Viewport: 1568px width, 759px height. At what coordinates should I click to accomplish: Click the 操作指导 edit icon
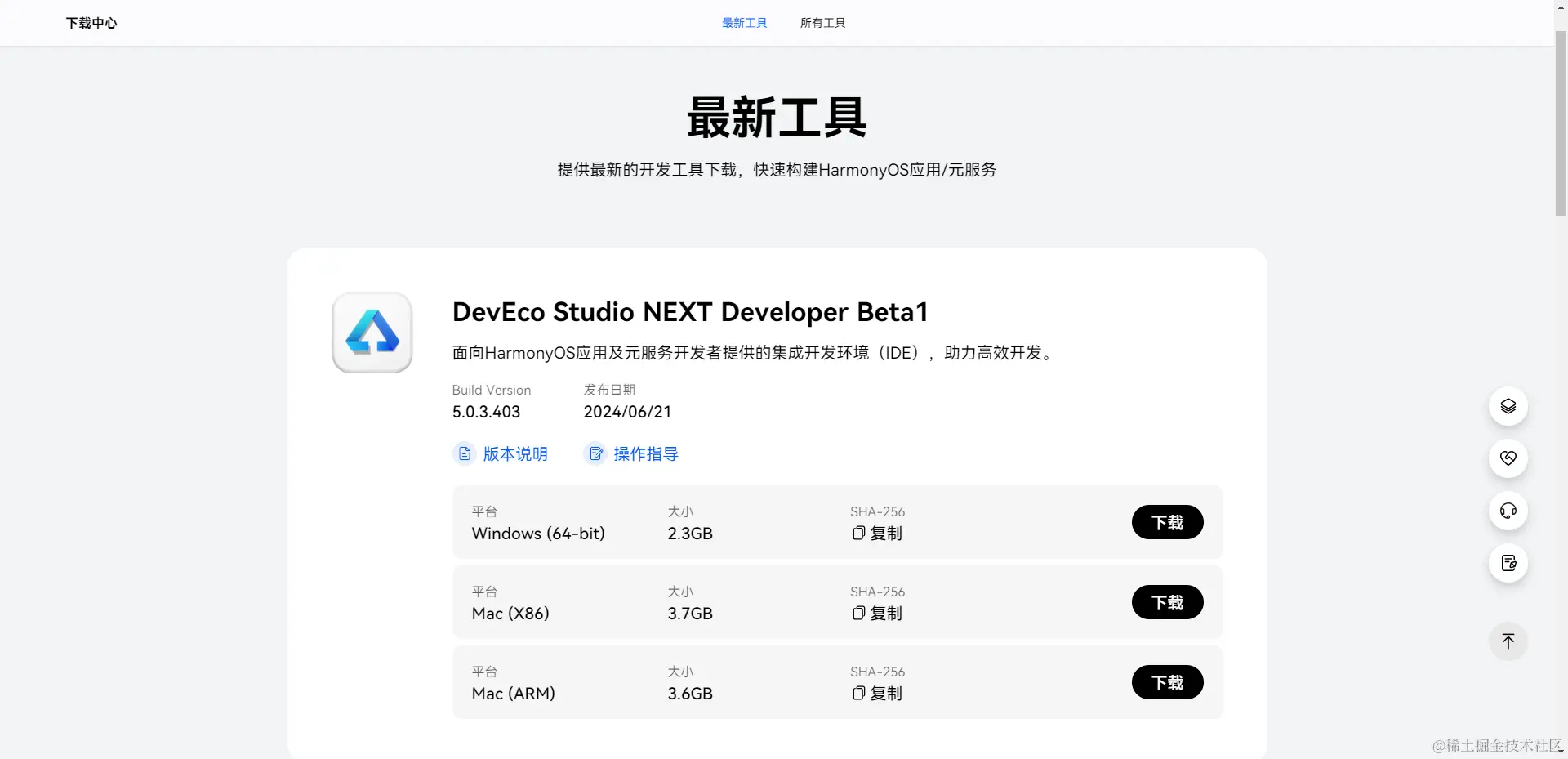coord(595,453)
